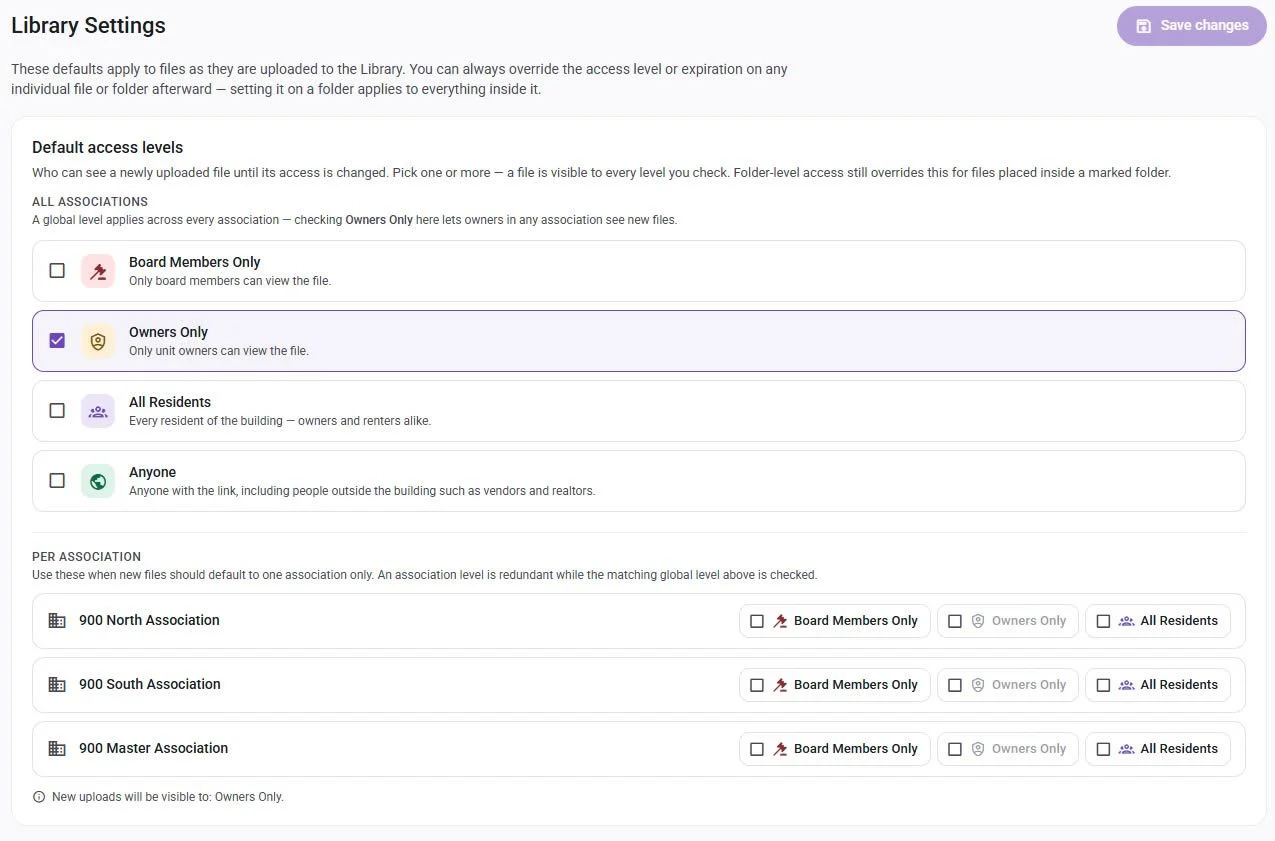
Task: Tick All Residents checkbox for 900 South
Action: (1103, 685)
